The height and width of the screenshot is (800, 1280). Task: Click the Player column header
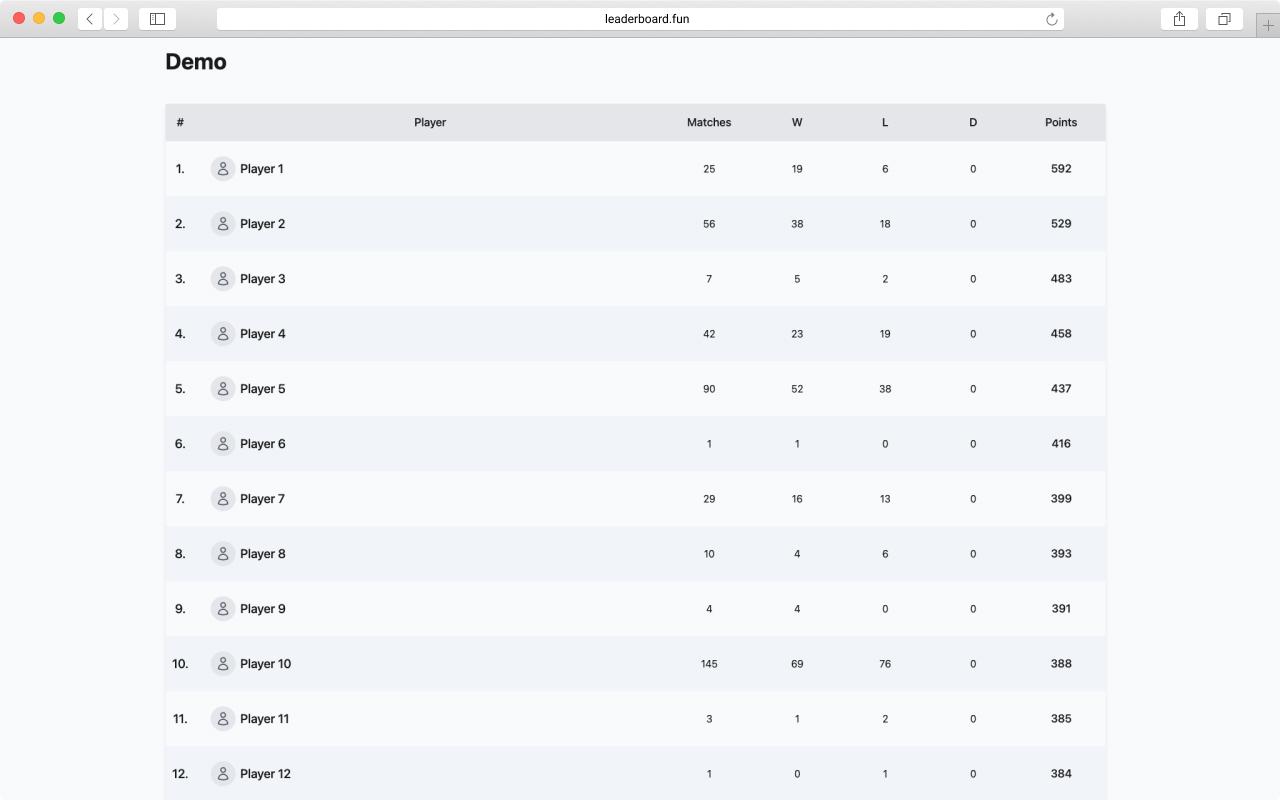[x=430, y=122]
